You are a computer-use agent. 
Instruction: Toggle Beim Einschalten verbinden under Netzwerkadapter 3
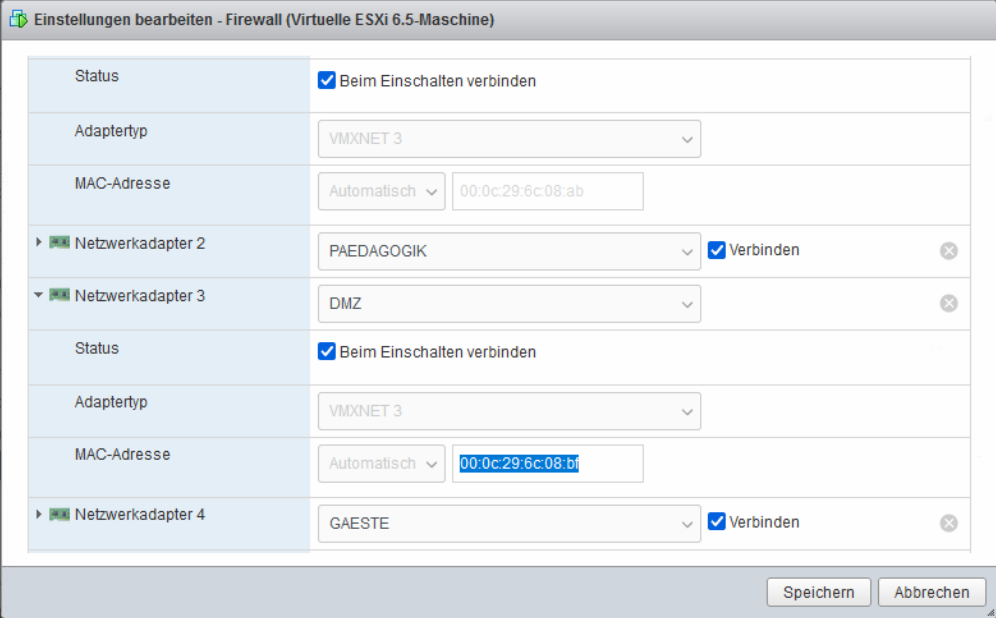click(326, 351)
